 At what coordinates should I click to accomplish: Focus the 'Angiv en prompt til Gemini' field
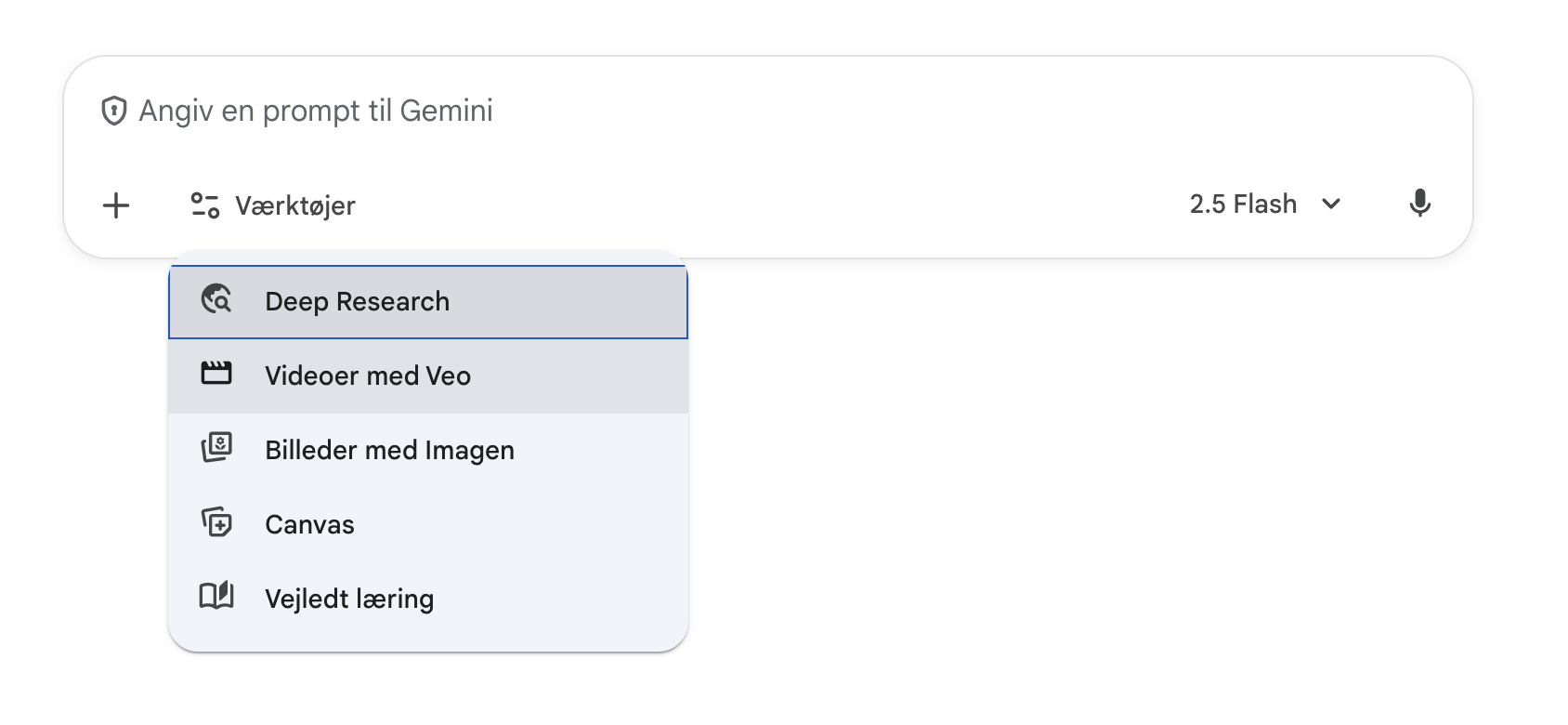[316, 111]
